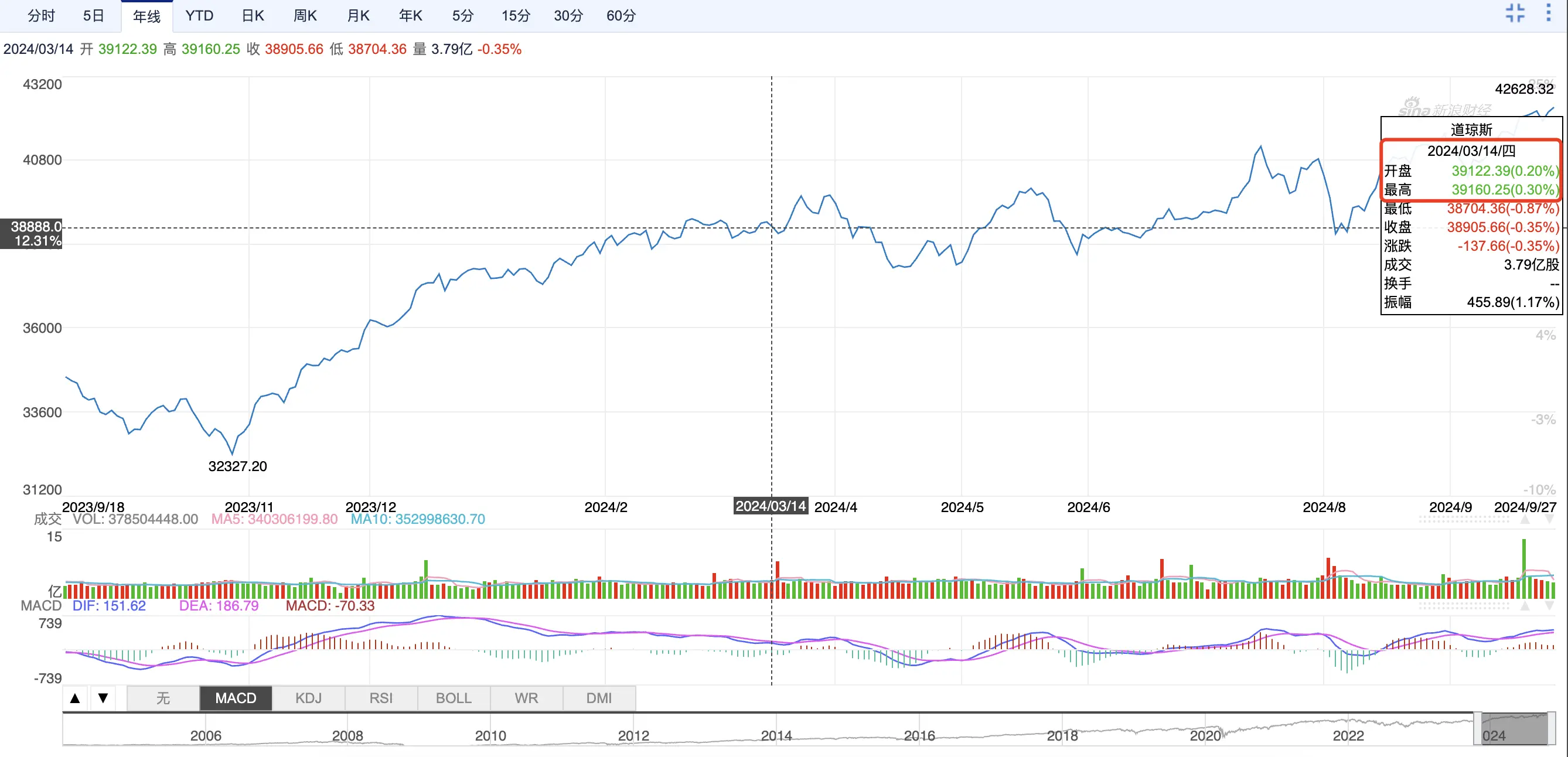Click gray up triangle above MACD chart

coord(1525,606)
